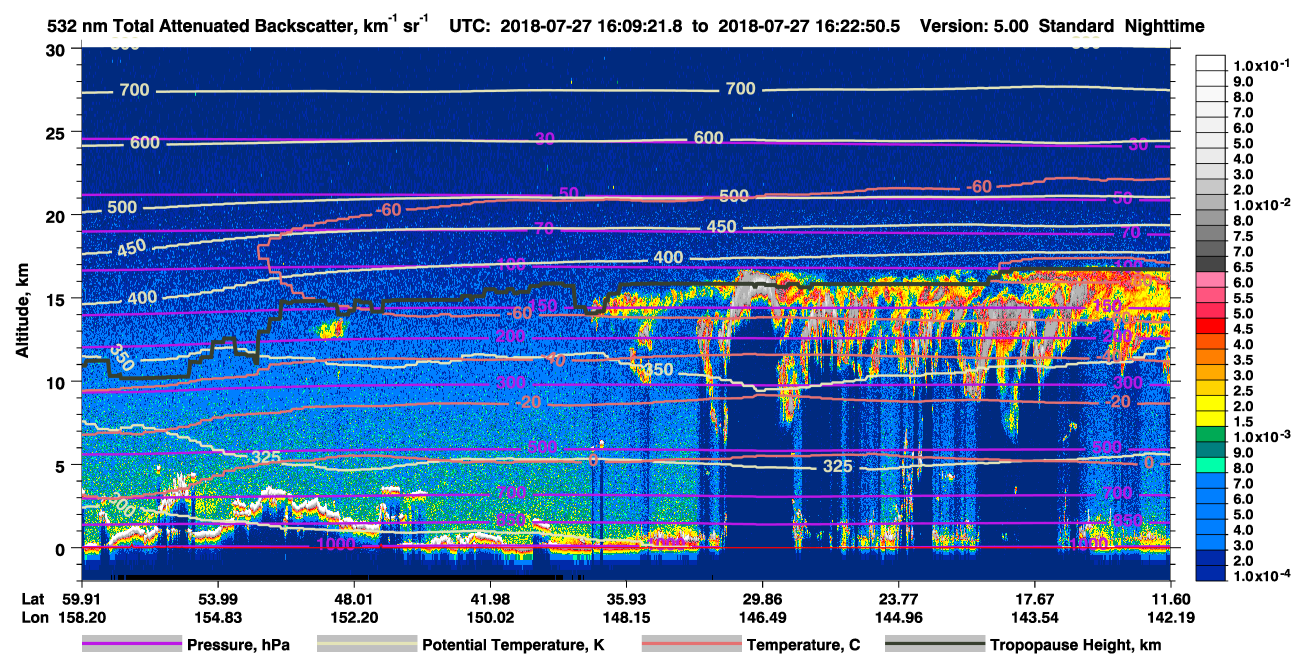
Task: Click the Pressure, hPa legend label
Action: (238, 646)
